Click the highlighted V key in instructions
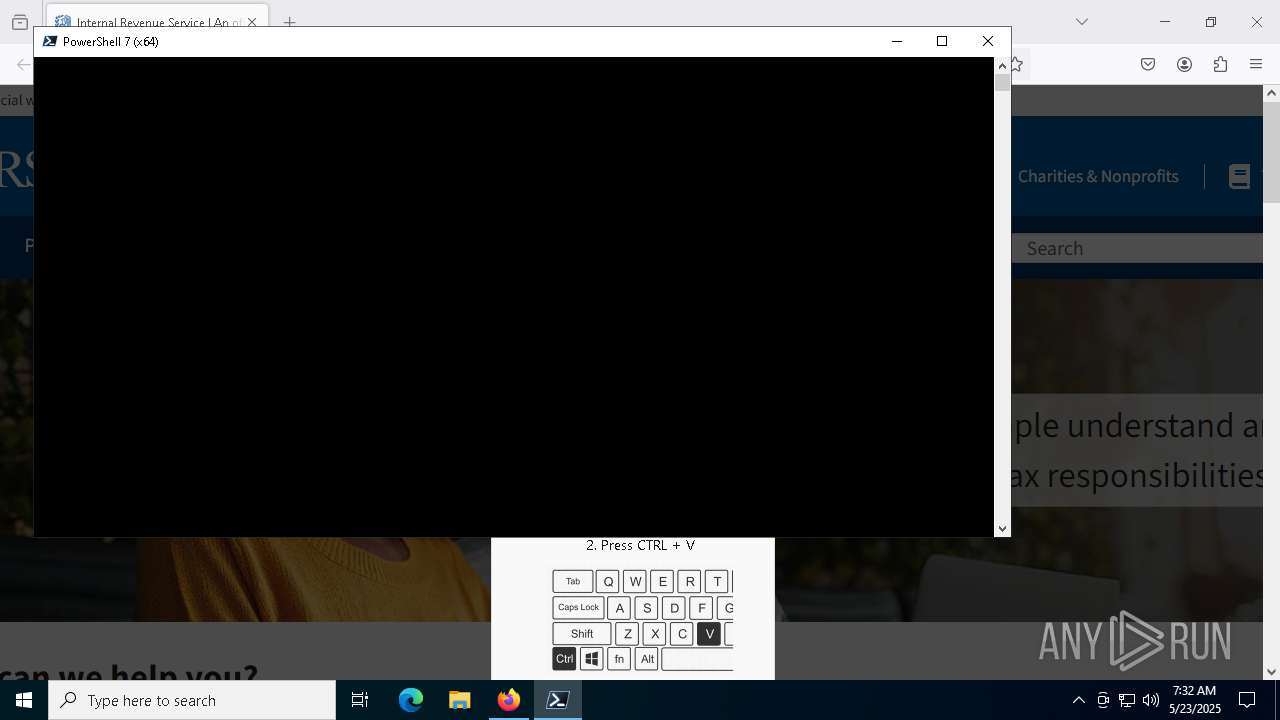Image resolution: width=1280 pixels, height=720 pixels. point(709,634)
